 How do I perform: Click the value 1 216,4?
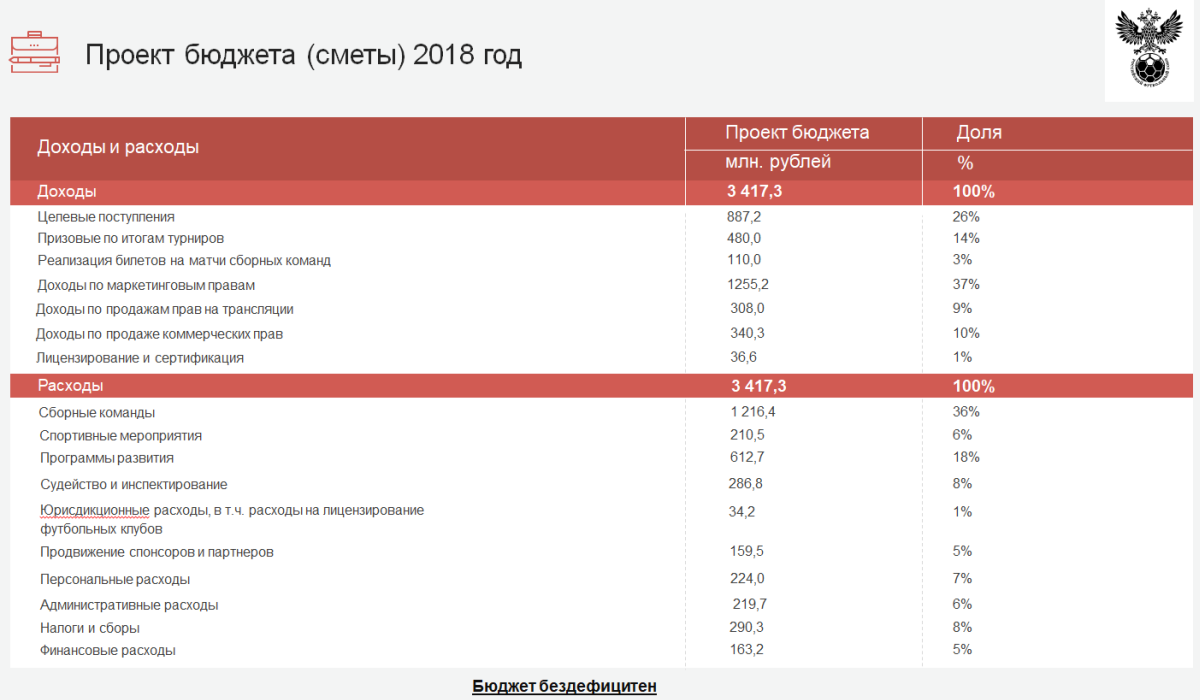point(752,412)
